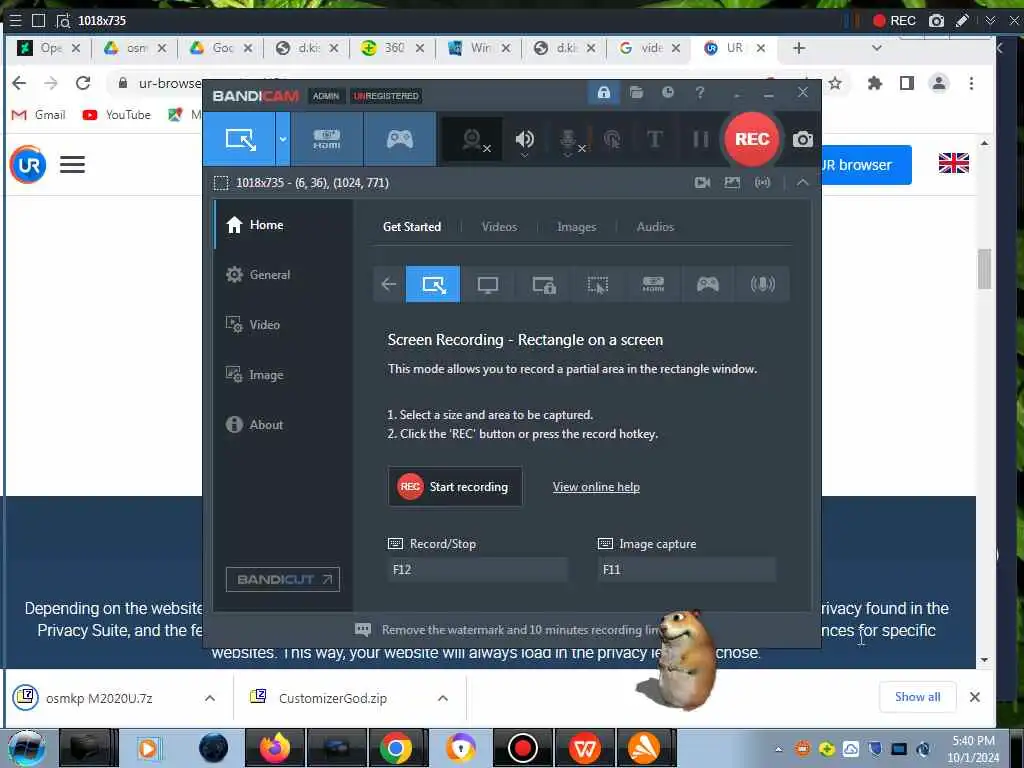Open Image settings in sidebar

click(283, 375)
